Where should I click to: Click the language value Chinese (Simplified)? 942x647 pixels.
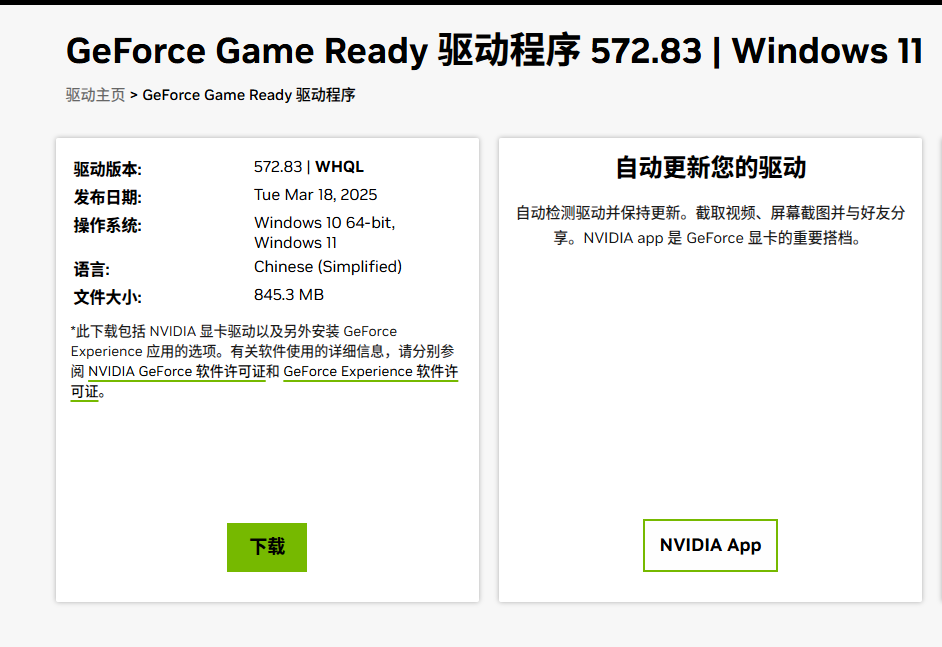click(328, 267)
